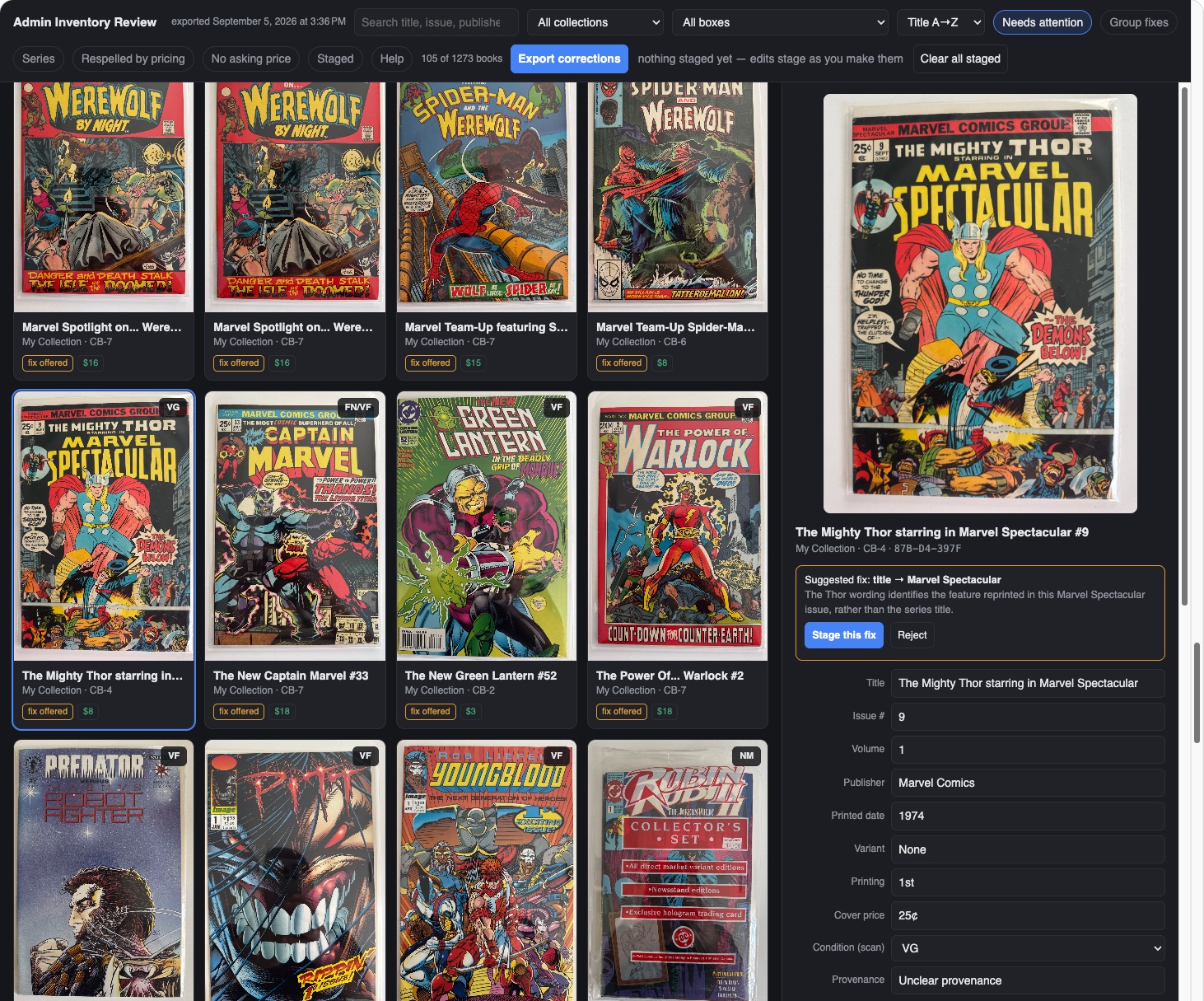The width and height of the screenshot is (1204, 1001).
Task: Toggle the Group fixes filter
Action: (x=1138, y=22)
